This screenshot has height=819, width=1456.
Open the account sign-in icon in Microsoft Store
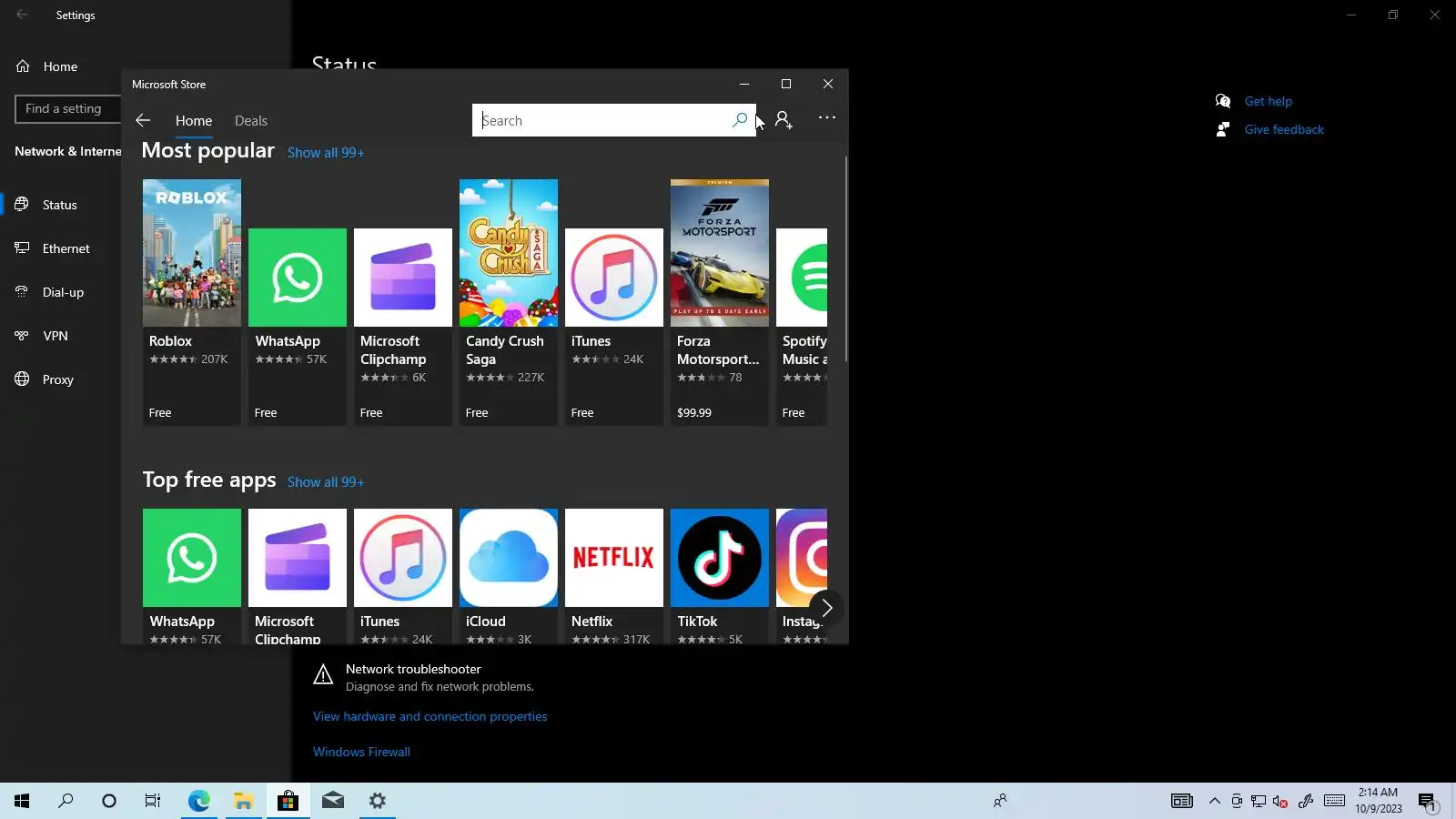pyautogui.click(x=784, y=120)
